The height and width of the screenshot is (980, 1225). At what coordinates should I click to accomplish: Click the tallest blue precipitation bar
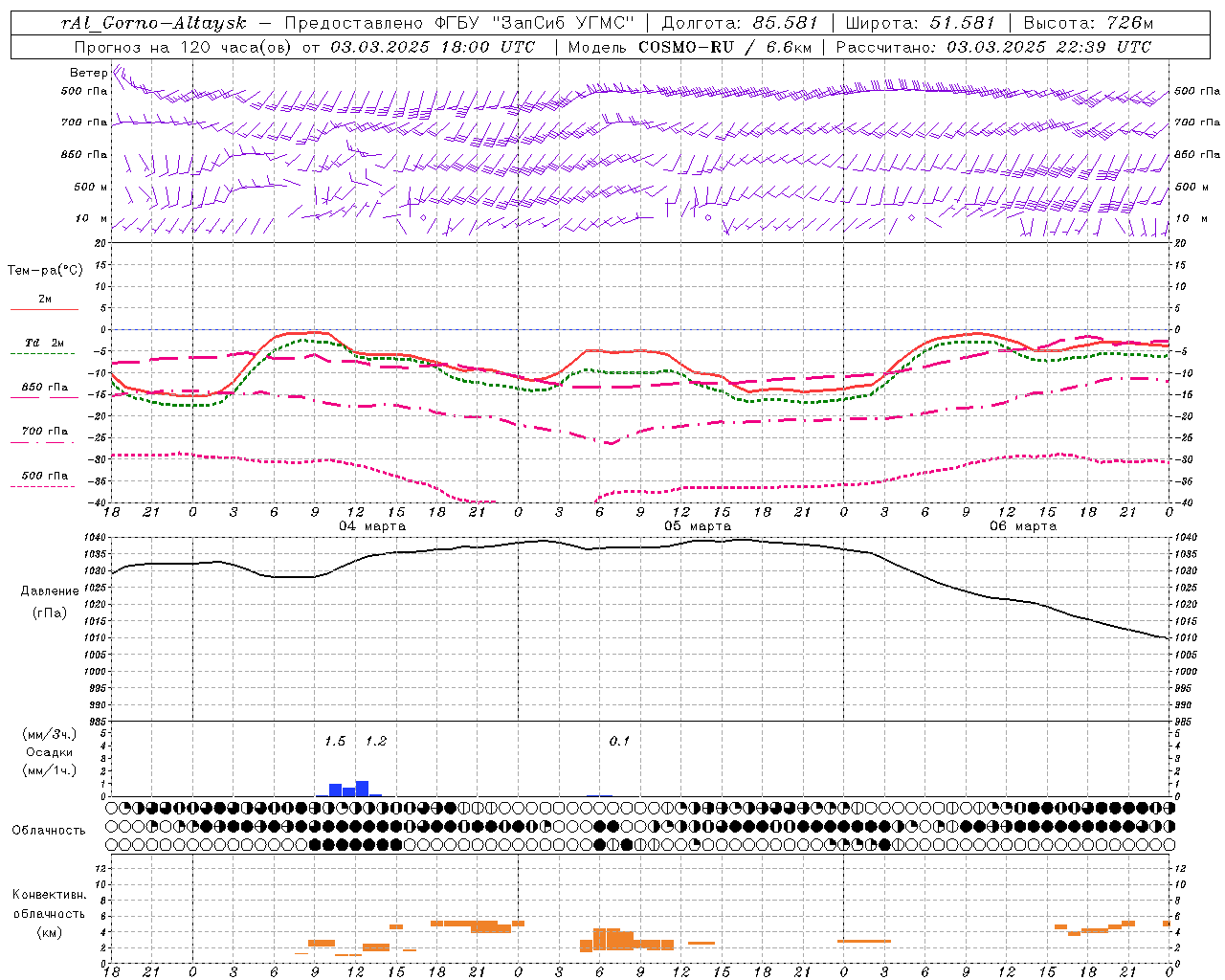[x=363, y=789]
